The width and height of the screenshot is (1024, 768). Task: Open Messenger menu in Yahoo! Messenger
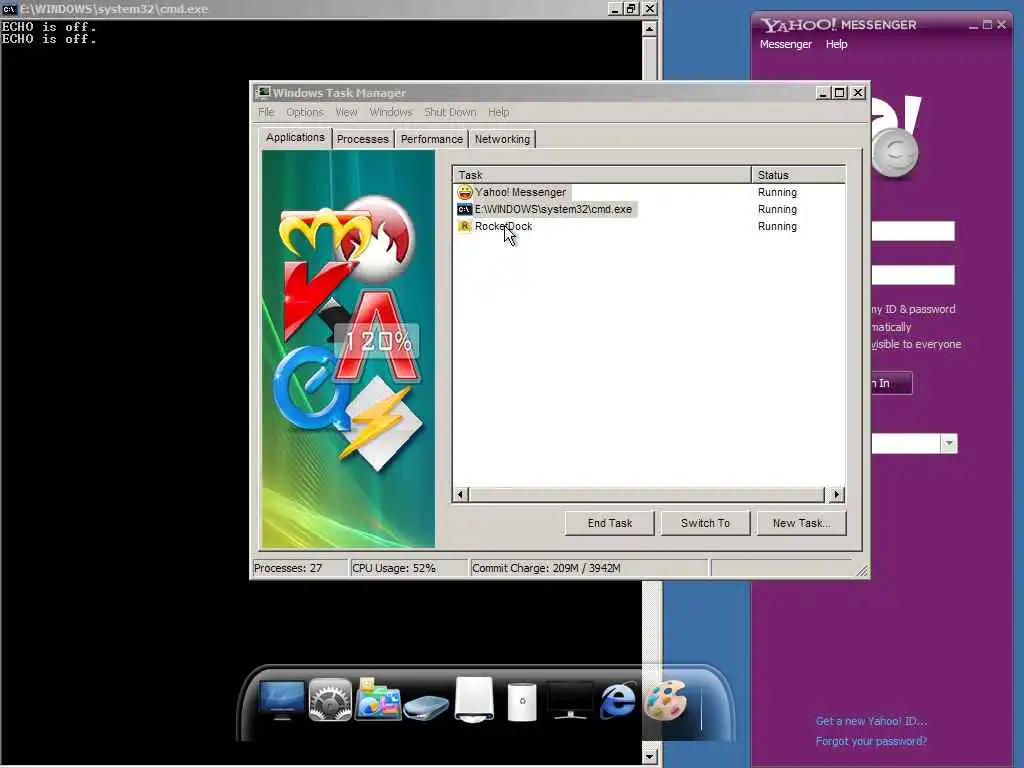click(x=786, y=44)
